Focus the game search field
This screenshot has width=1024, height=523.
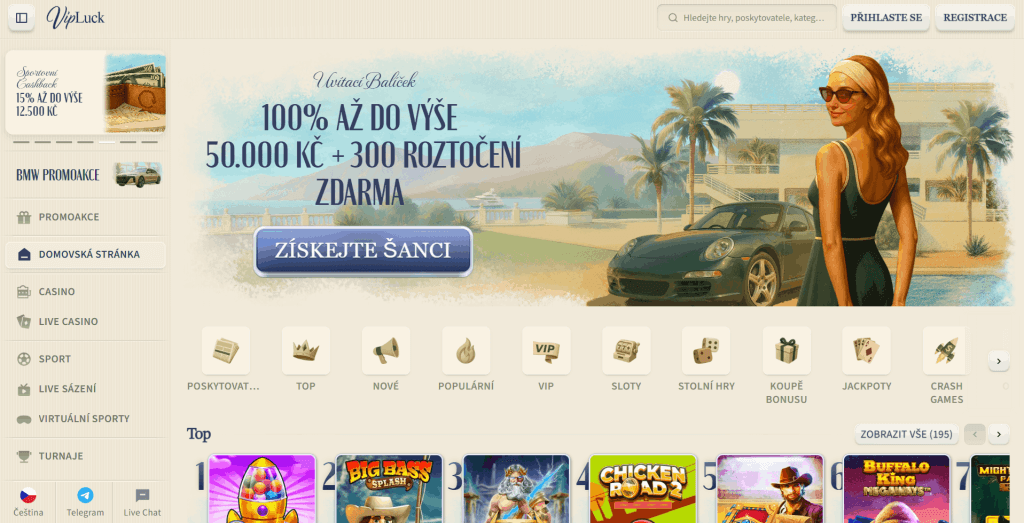[746, 18]
